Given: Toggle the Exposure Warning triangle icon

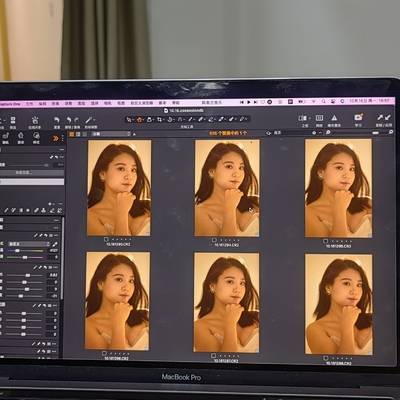Looking at the screenshot, I should [334, 118].
